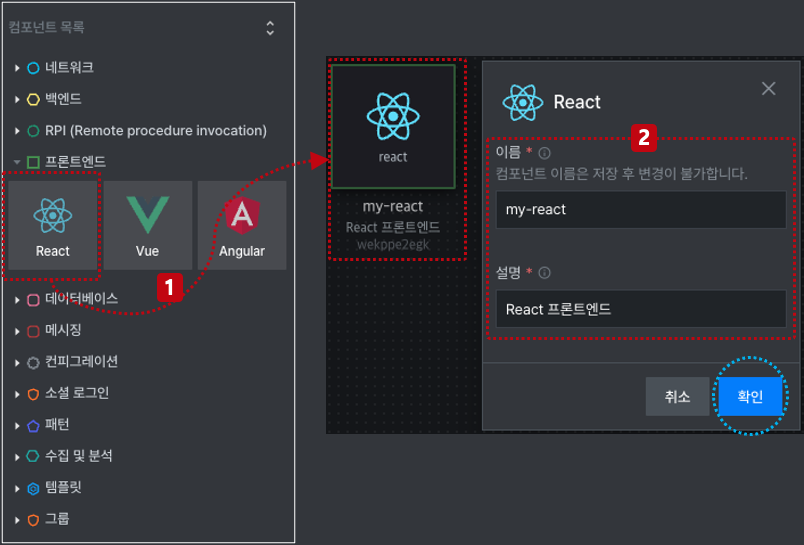804x545 pixels.
Task: Click the 프론트엔드 label
Action: tap(75, 162)
